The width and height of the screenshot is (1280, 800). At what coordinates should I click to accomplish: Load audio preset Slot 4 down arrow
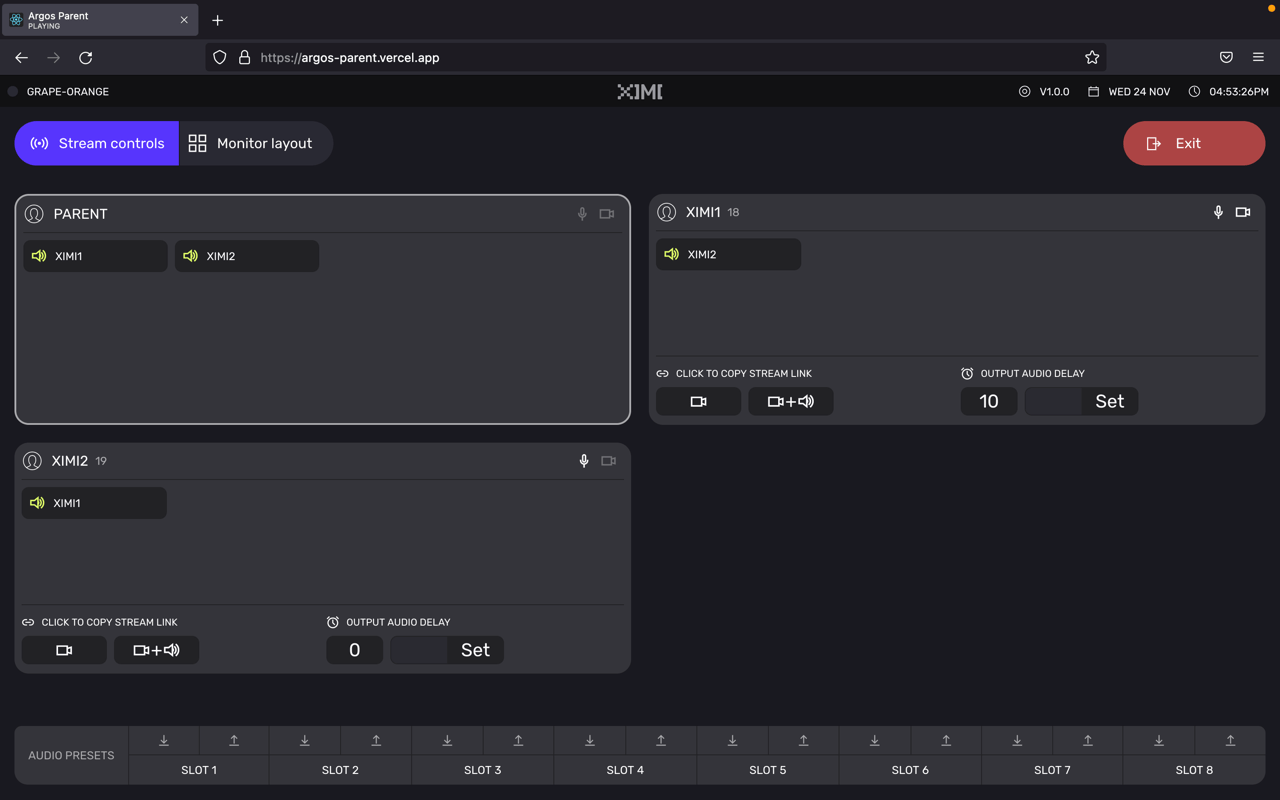[x=590, y=740]
